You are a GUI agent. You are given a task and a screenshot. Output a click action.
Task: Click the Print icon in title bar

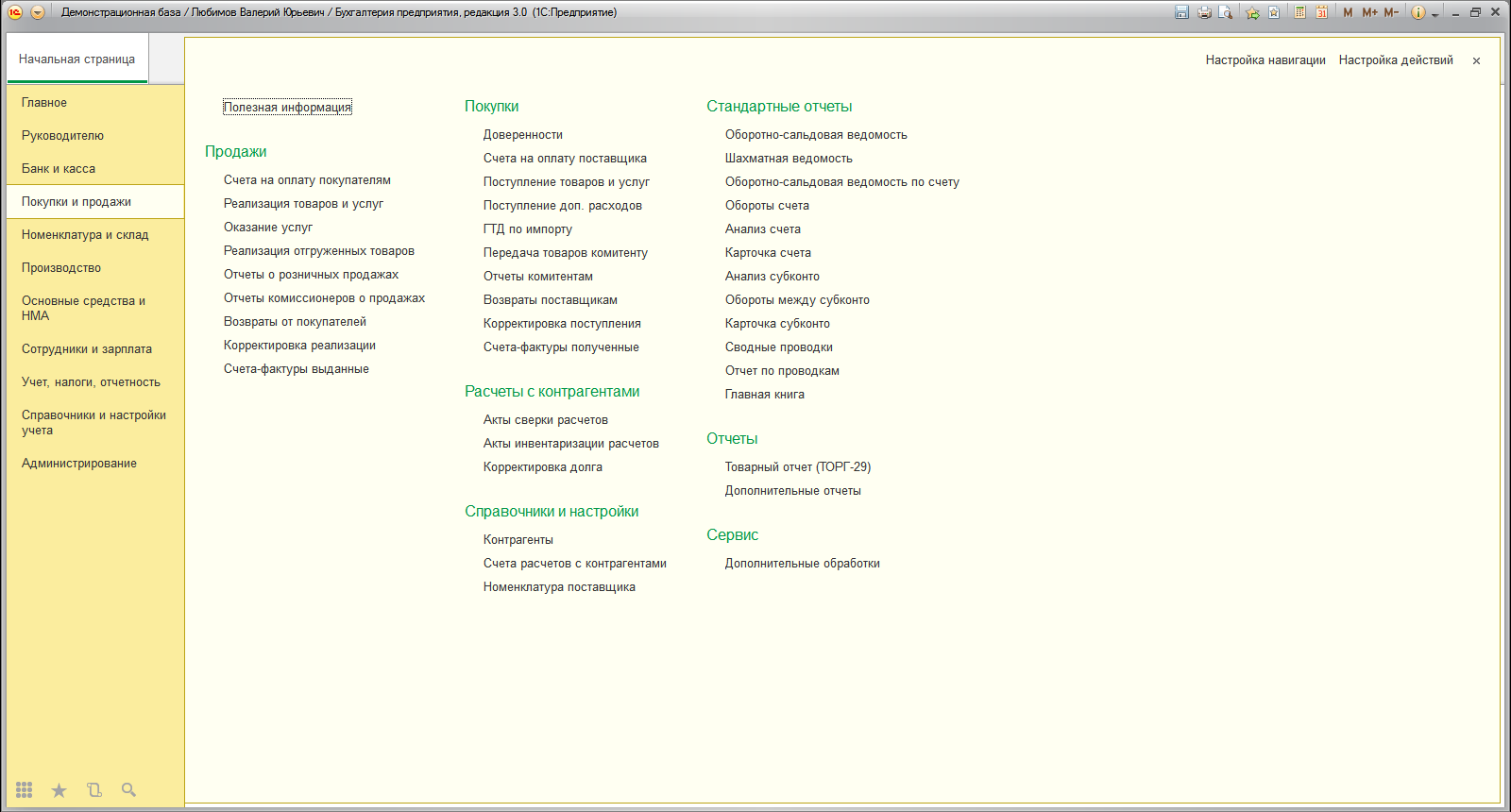pos(1204,12)
